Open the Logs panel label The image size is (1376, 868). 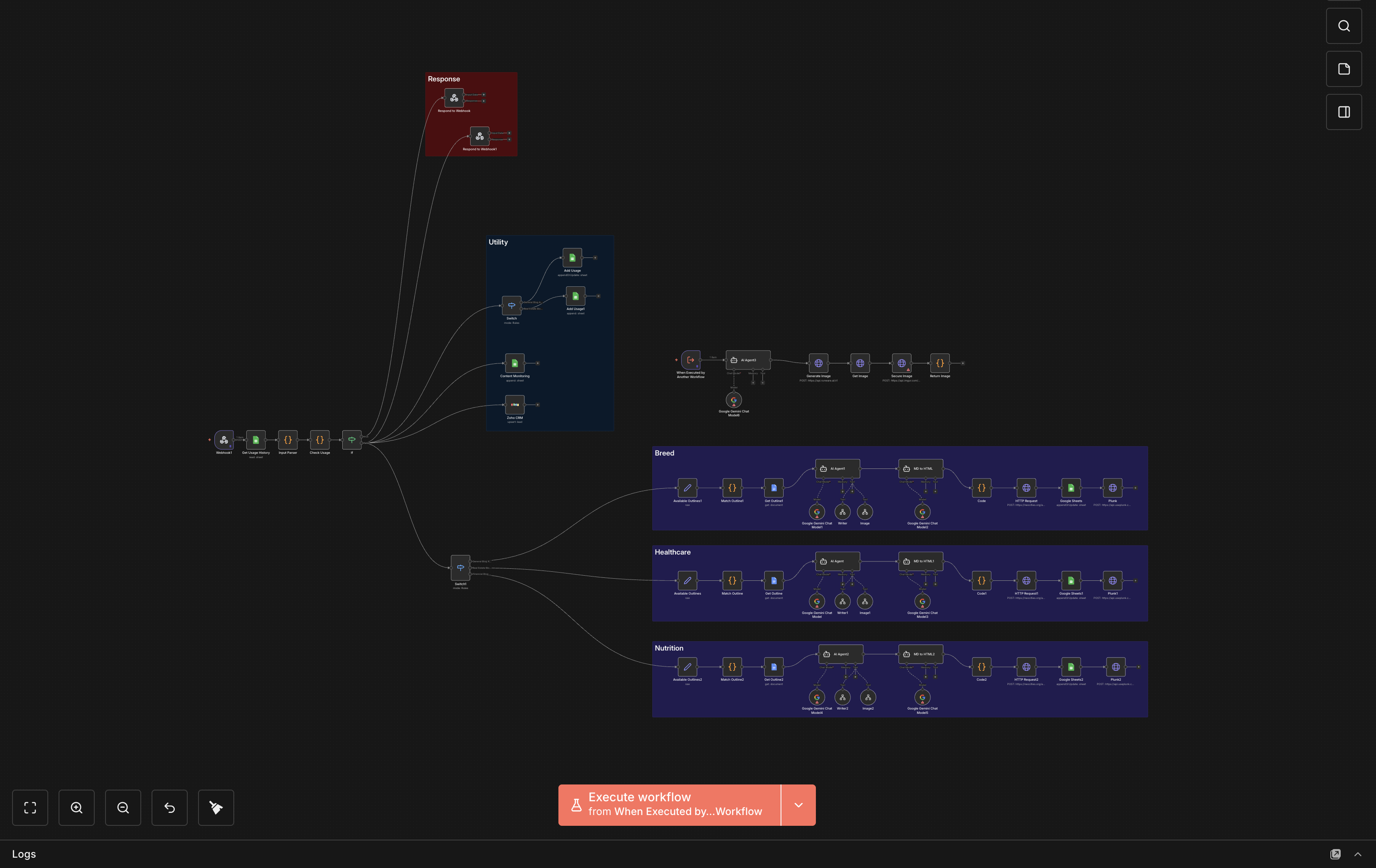pyautogui.click(x=24, y=854)
